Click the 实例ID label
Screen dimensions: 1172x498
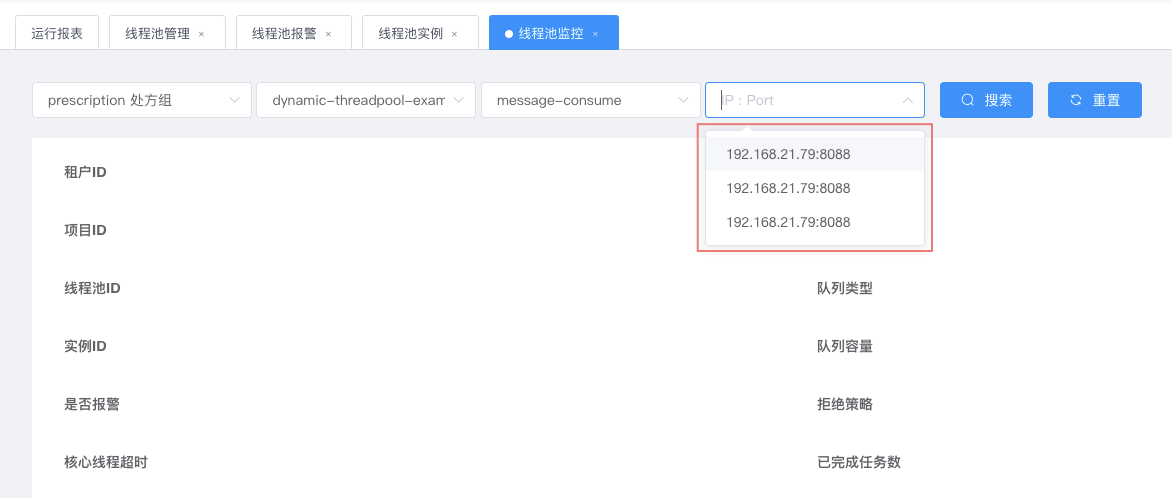point(85,346)
